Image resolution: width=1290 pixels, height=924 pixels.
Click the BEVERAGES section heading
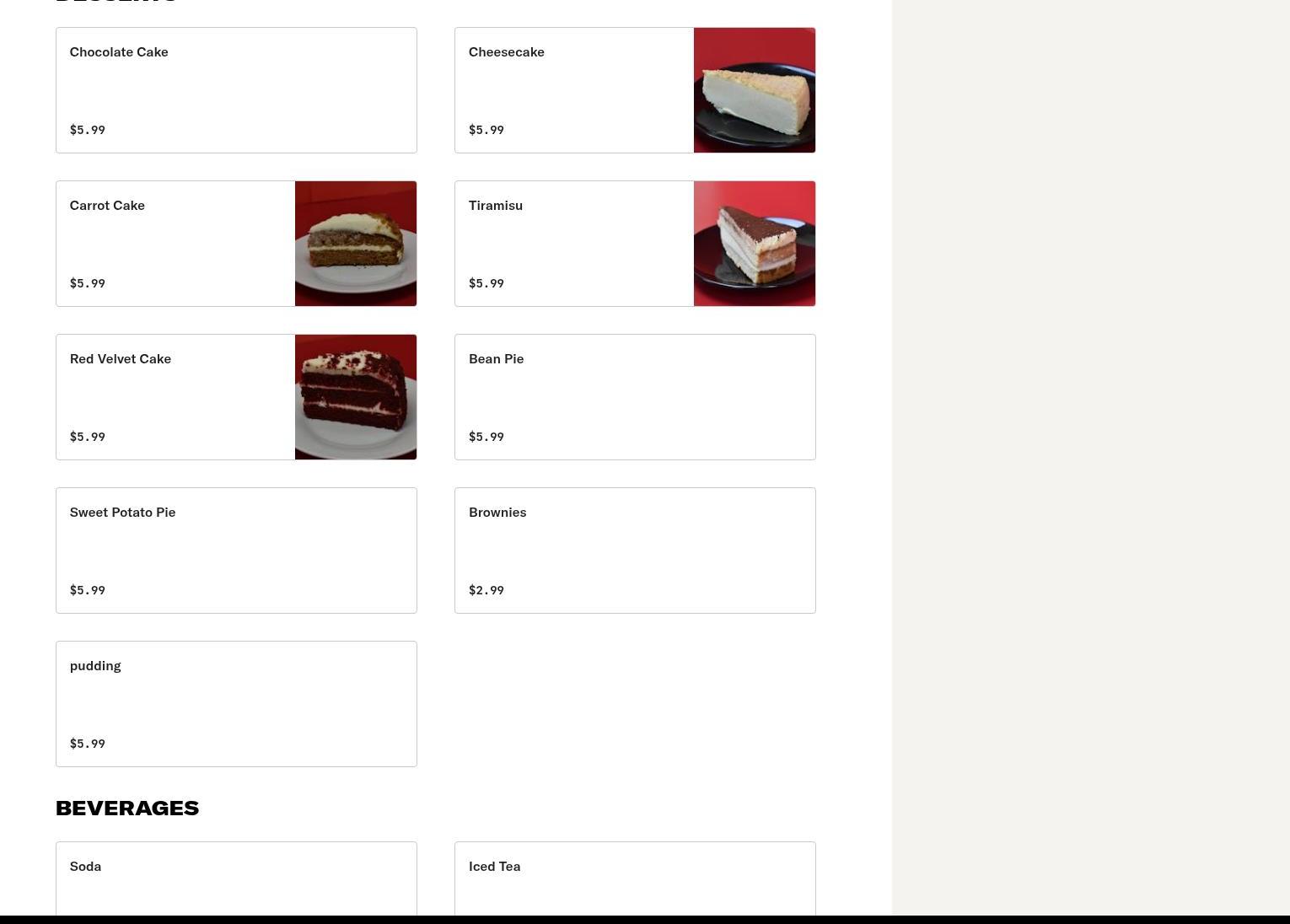[127, 808]
